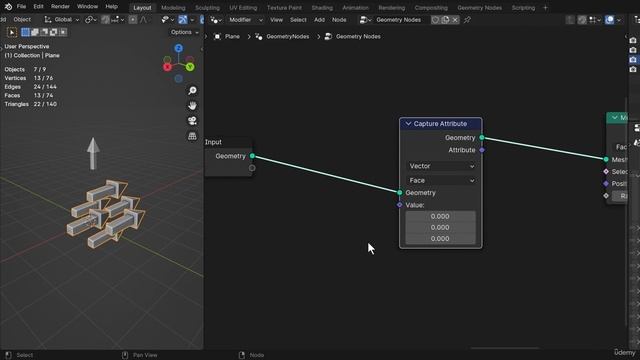Click the Z axis on navigation gizmo
Screen dimensions: 640x360
click(178, 49)
